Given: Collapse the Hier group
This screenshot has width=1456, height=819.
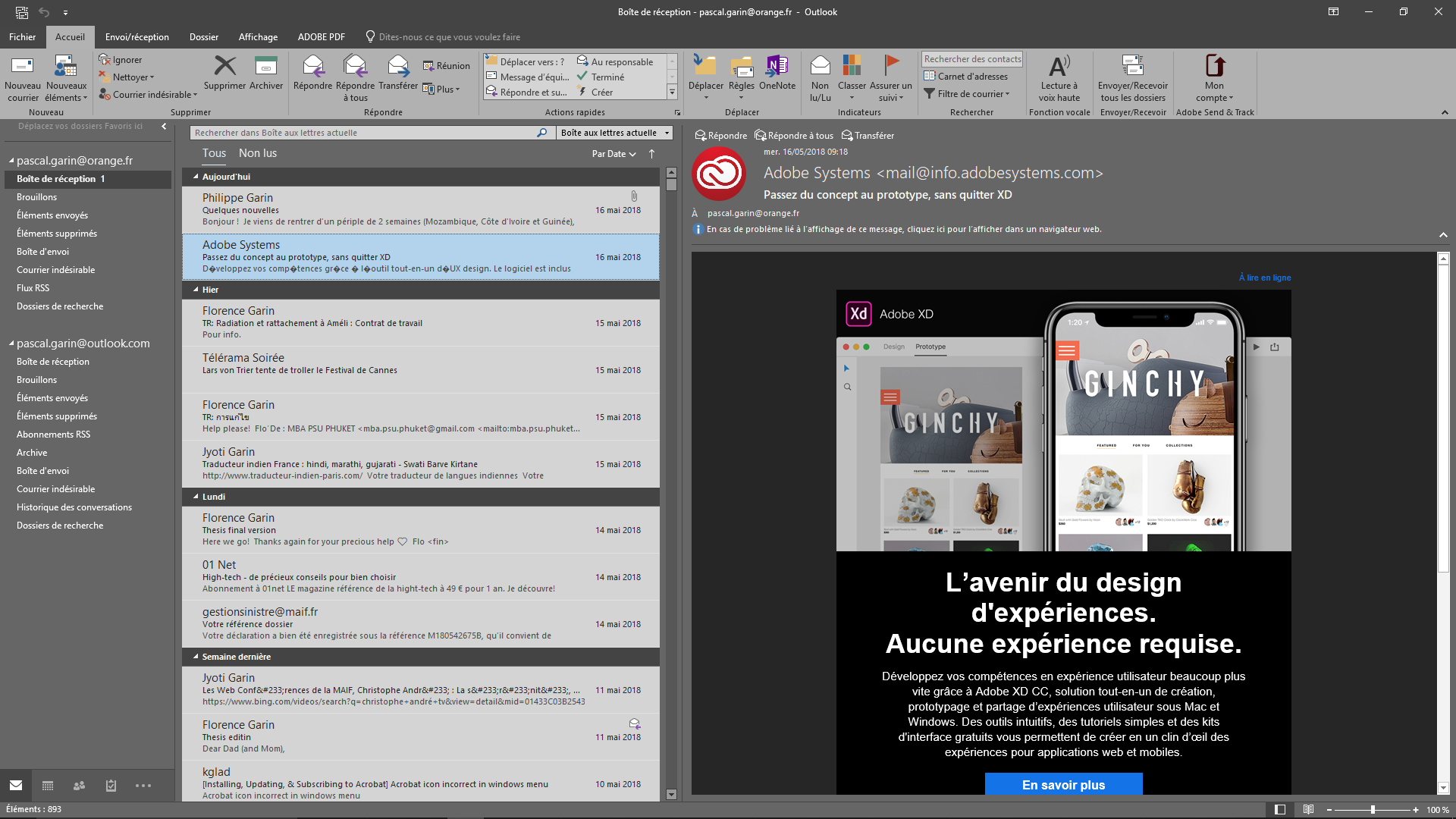Looking at the screenshot, I should coord(196,290).
